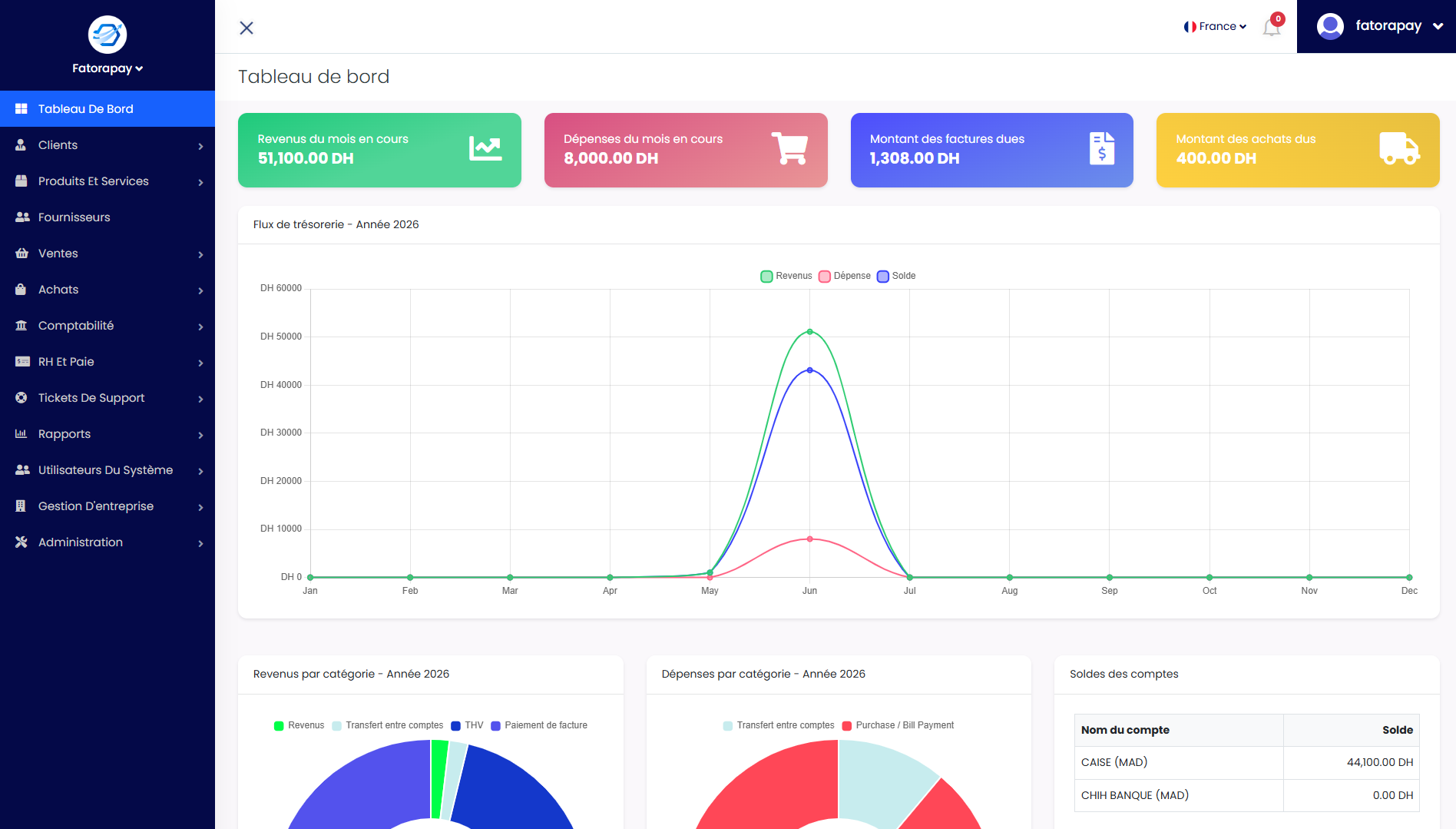The image size is (1456, 829).
Task: Click the RH Et Paie card icon
Action: (x=22, y=362)
